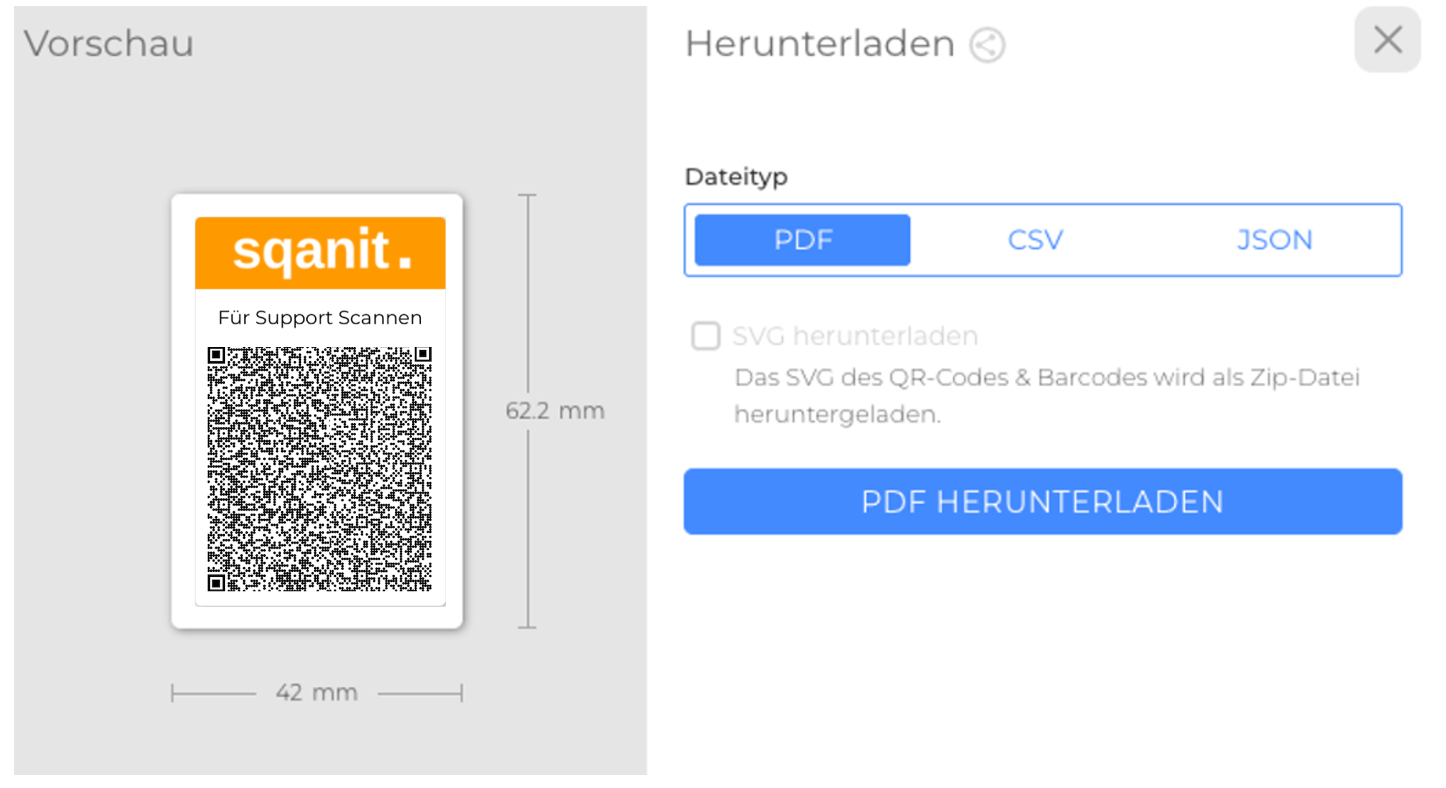1446x788 pixels.
Task: Choose JSON as the file type
Action: (x=1274, y=240)
